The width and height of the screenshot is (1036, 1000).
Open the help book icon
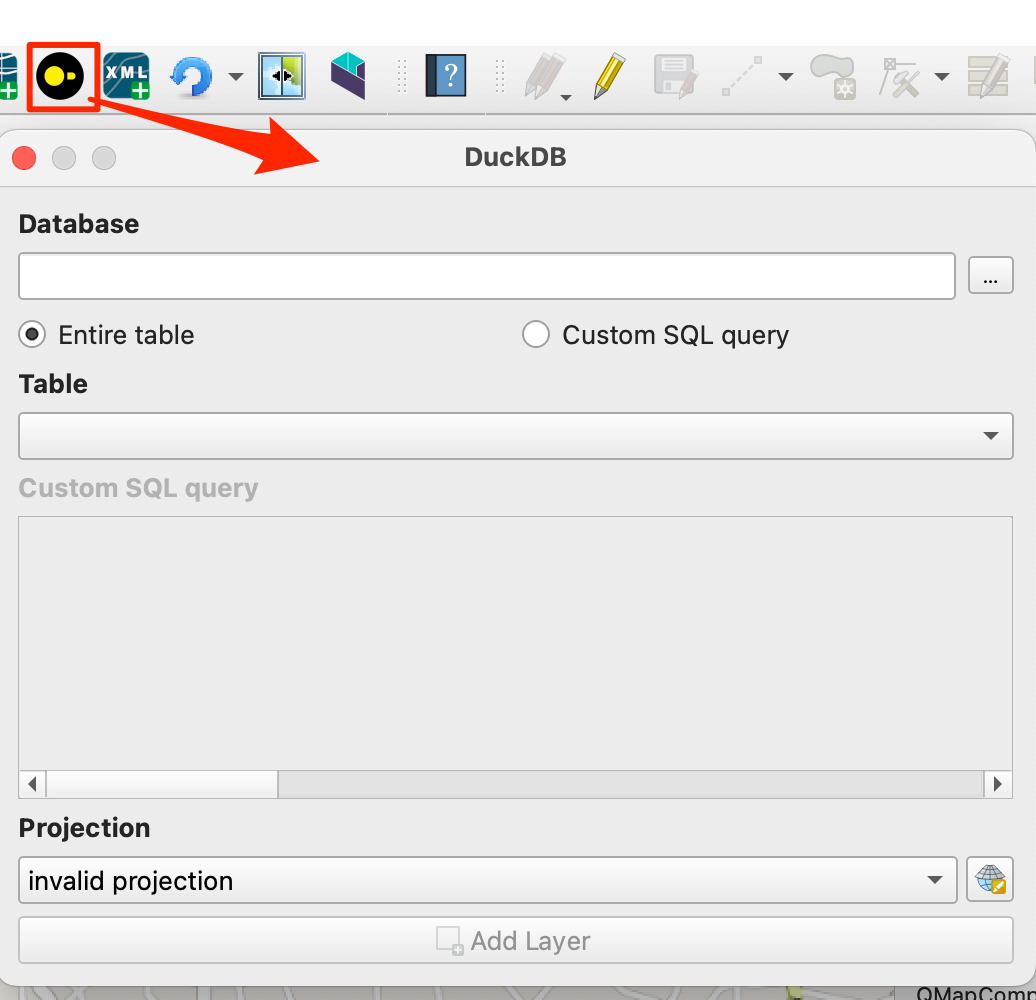446,76
